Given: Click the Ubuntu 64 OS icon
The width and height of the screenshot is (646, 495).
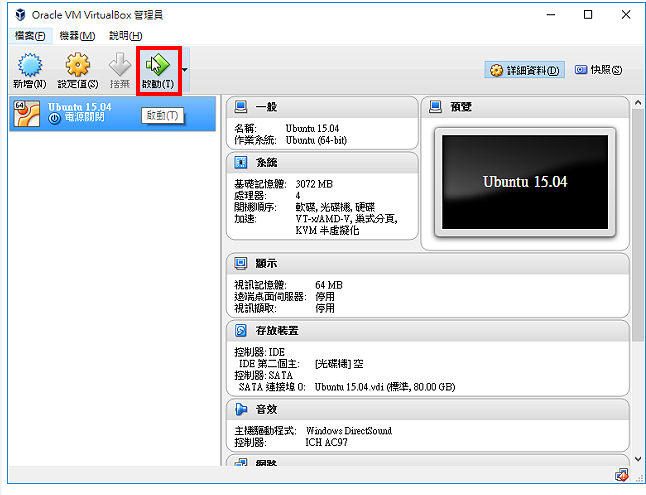Looking at the screenshot, I should [x=27, y=113].
